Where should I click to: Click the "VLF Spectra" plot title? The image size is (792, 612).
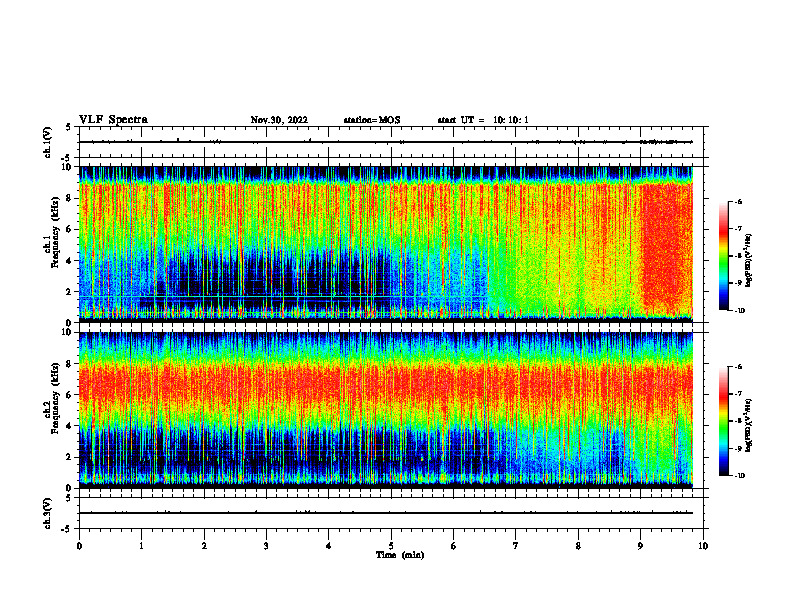point(113,120)
